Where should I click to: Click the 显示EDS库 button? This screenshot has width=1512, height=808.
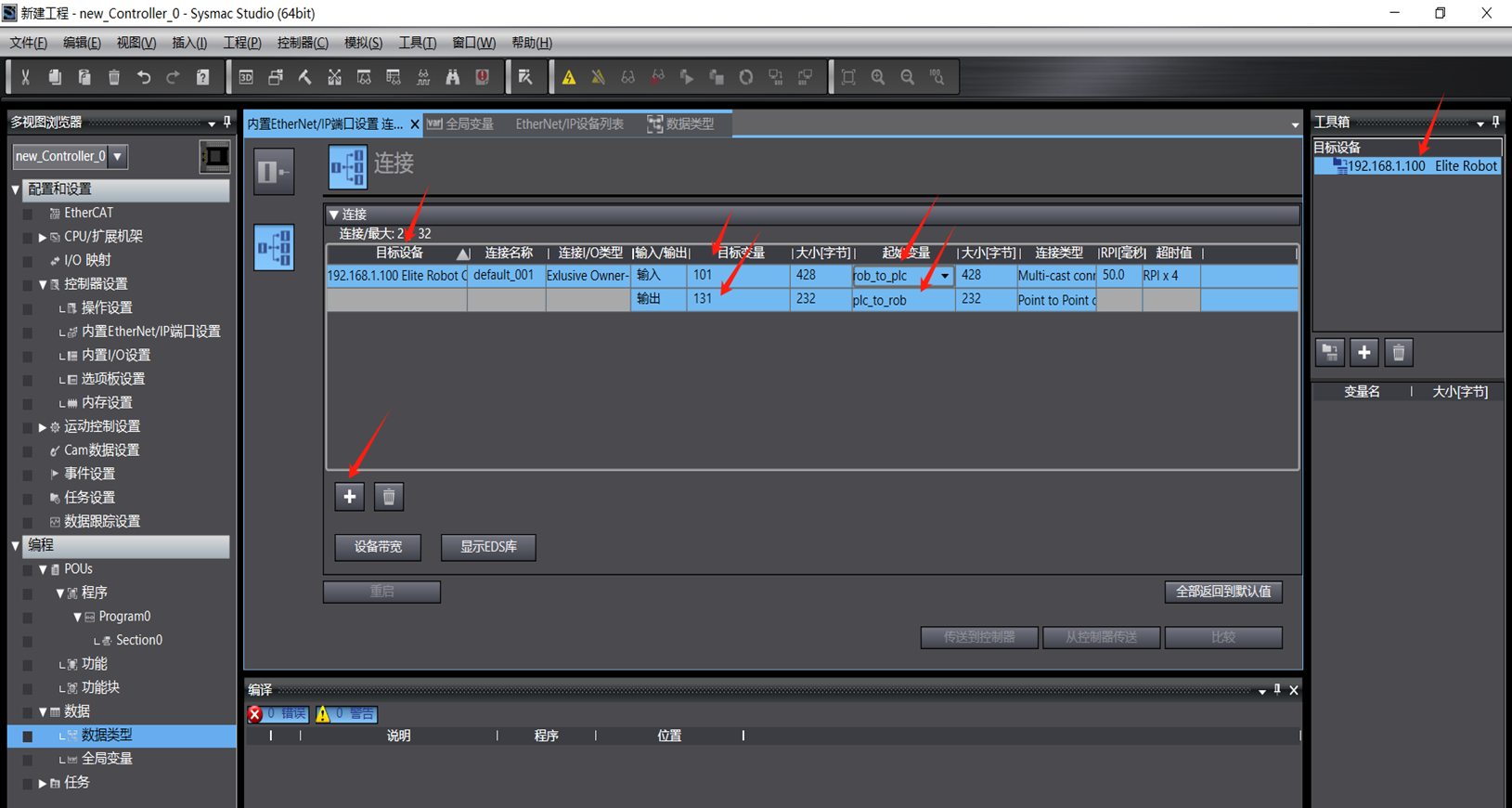click(x=488, y=547)
